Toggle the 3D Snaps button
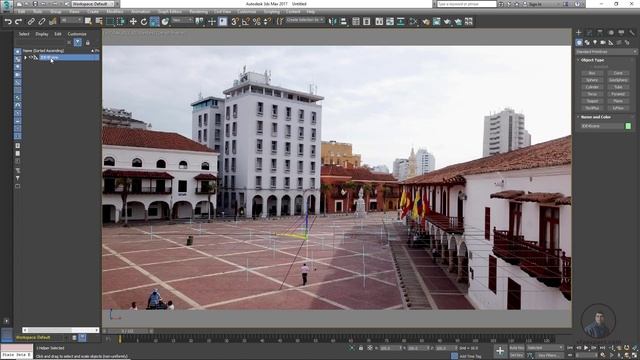Viewport: 640px width, 360px height. [235, 22]
